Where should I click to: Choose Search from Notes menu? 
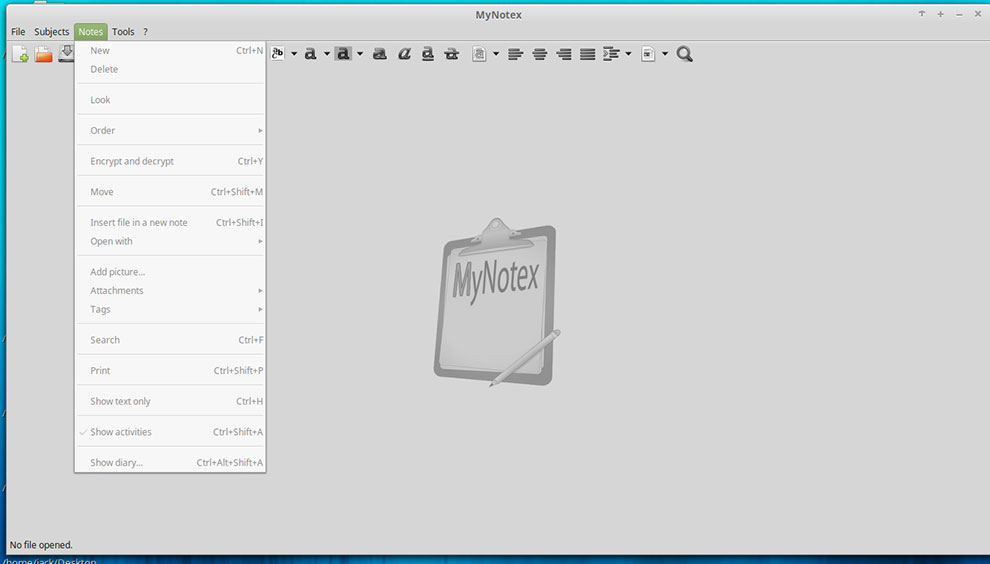pyautogui.click(x=170, y=340)
